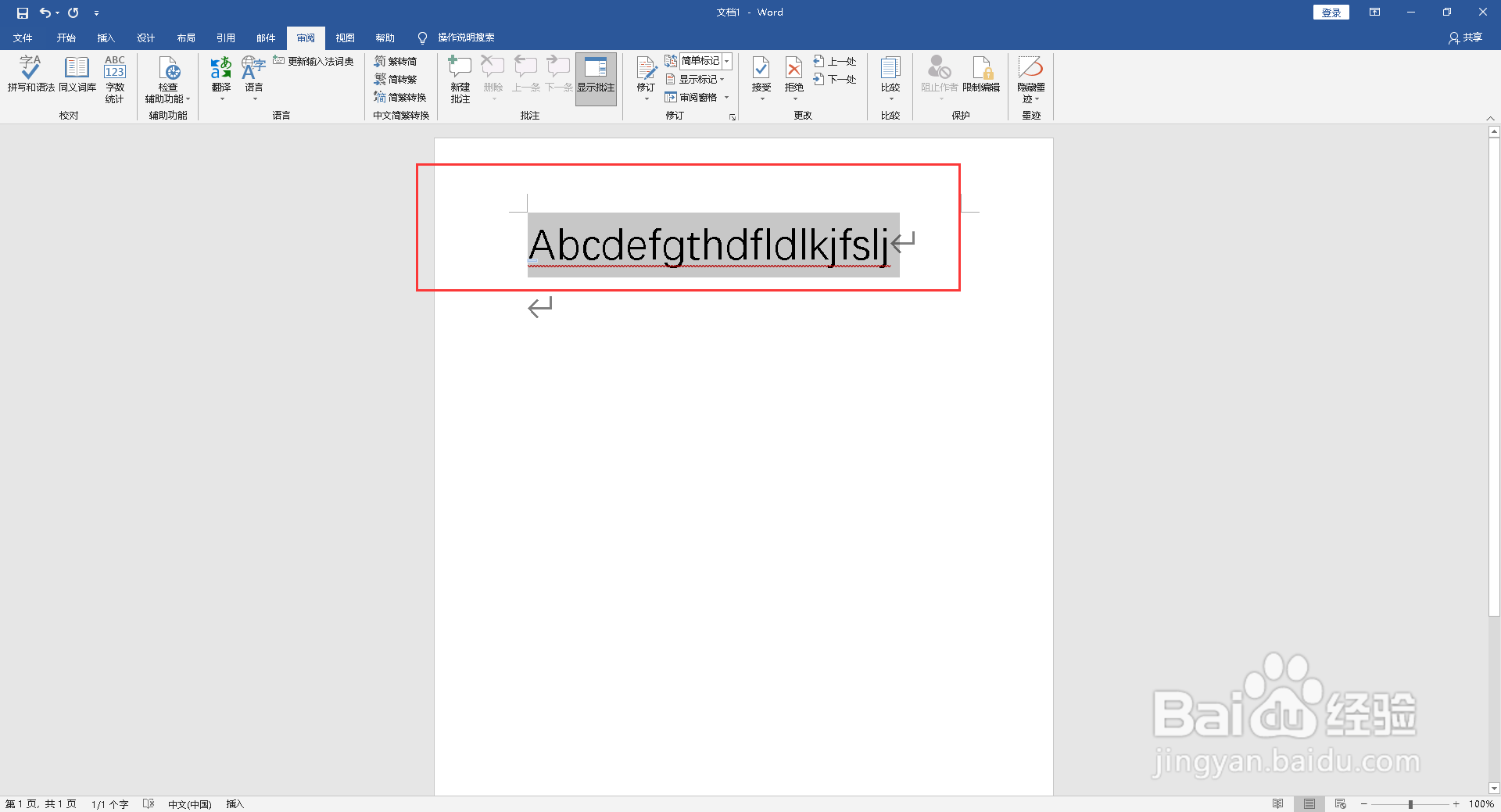Switch to Print Layout view

coord(1309,804)
